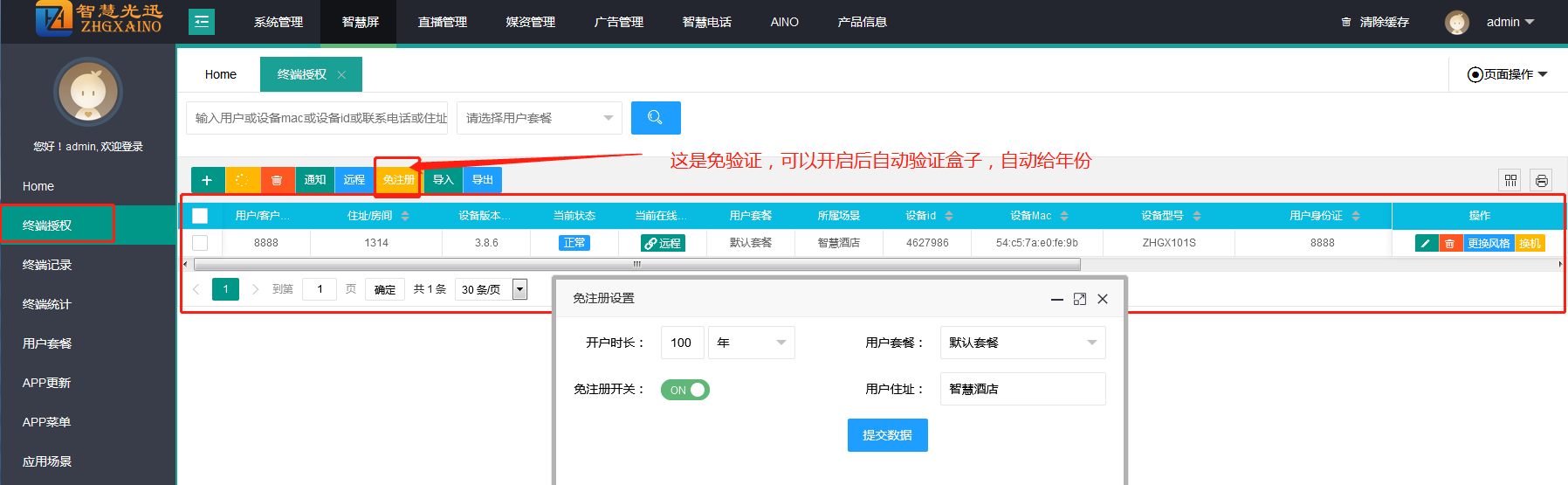
Task: Click the blue search magnifier button
Action: [655, 118]
